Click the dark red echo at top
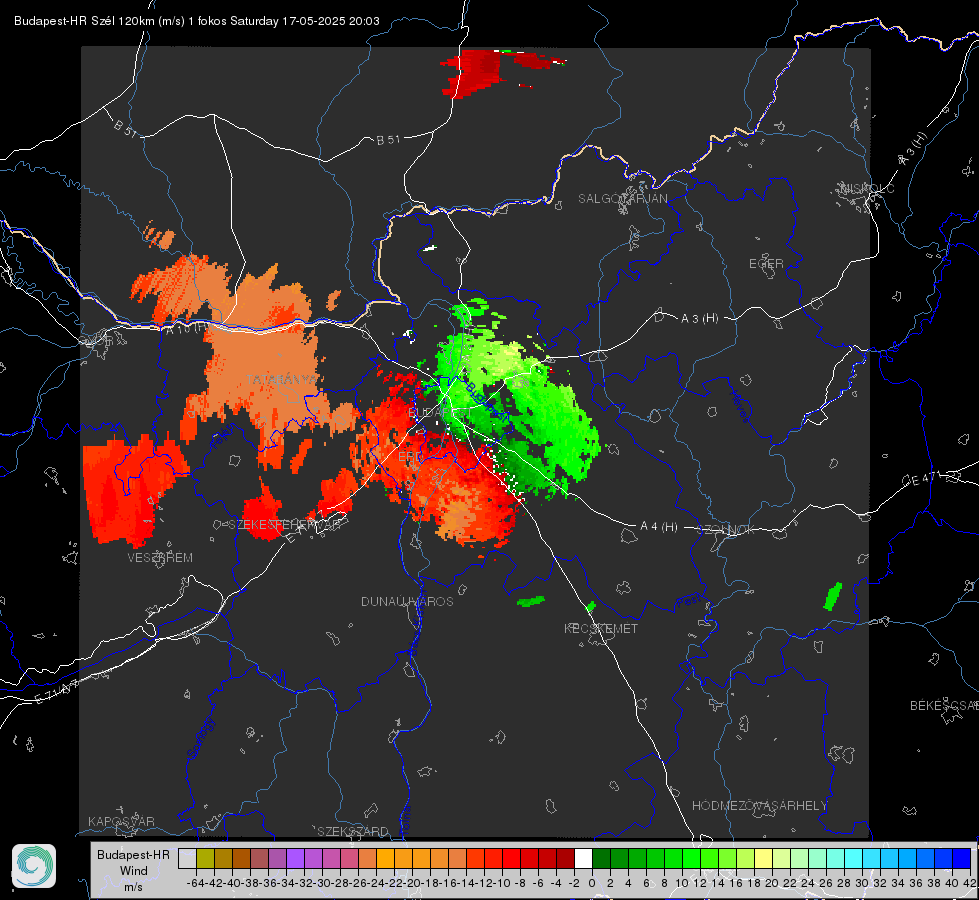Viewport: 979px width, 900px height. (481, 72)
